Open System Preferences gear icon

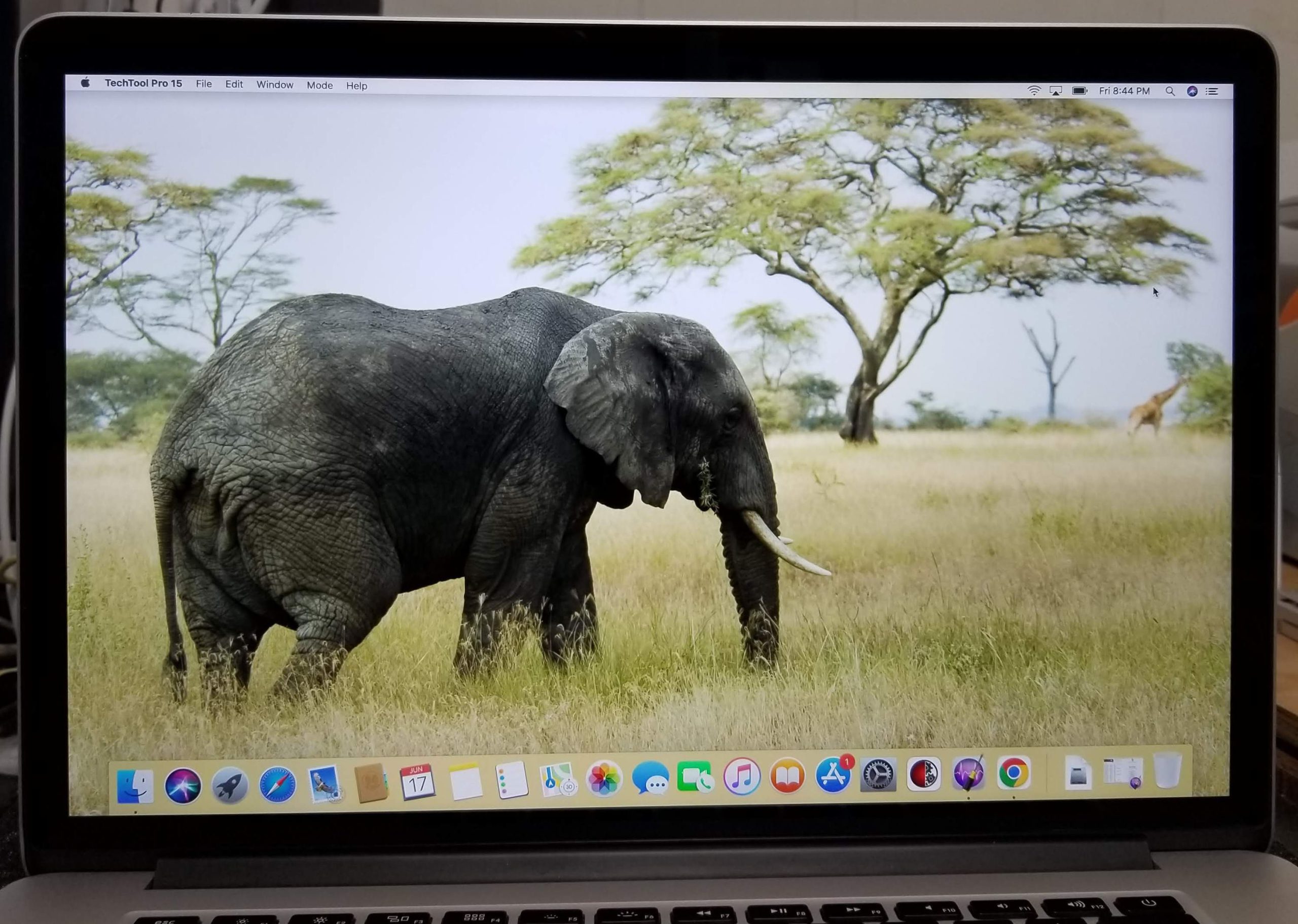coord(878,775)
